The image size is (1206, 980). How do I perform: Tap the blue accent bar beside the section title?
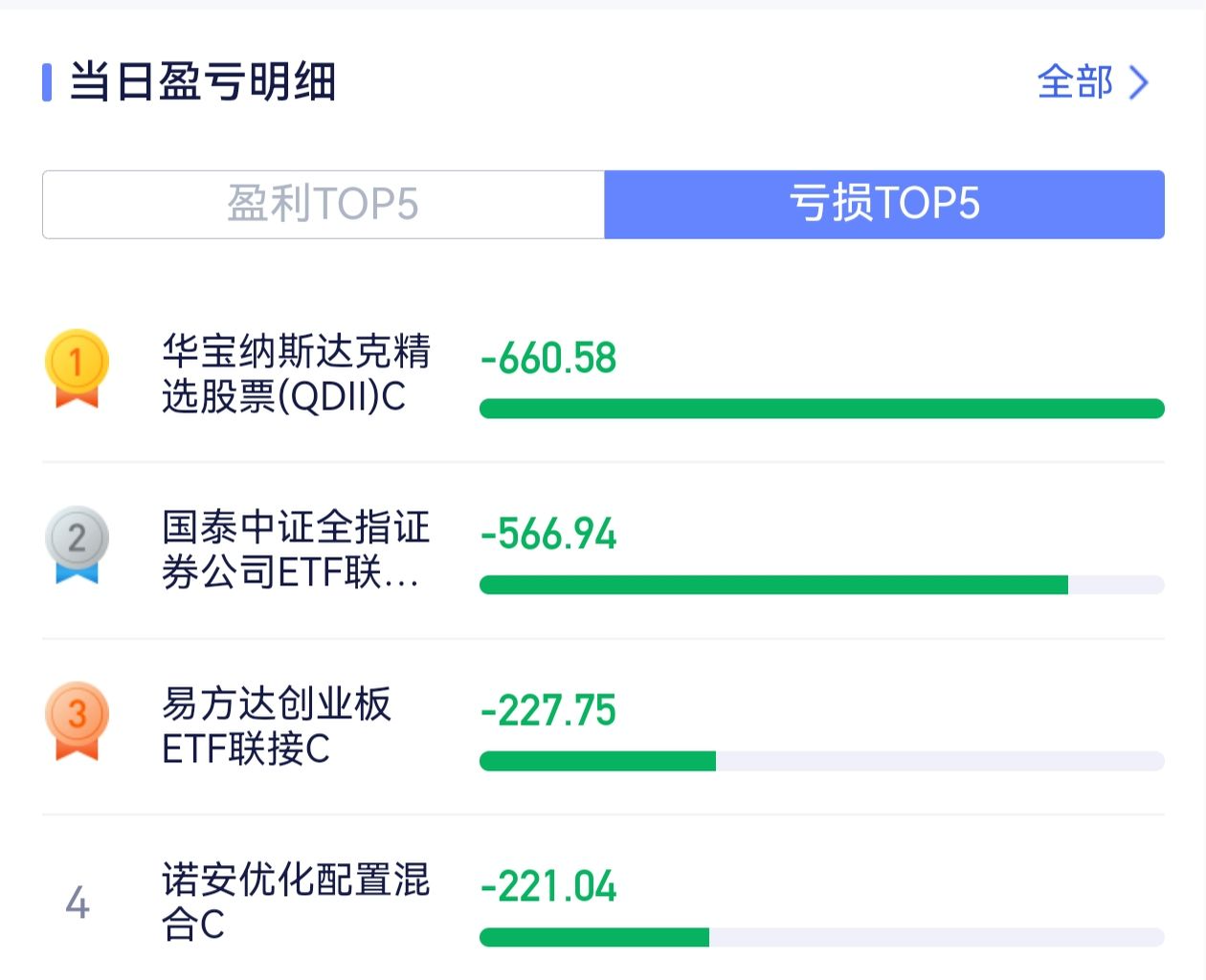[x=46, y=83]
